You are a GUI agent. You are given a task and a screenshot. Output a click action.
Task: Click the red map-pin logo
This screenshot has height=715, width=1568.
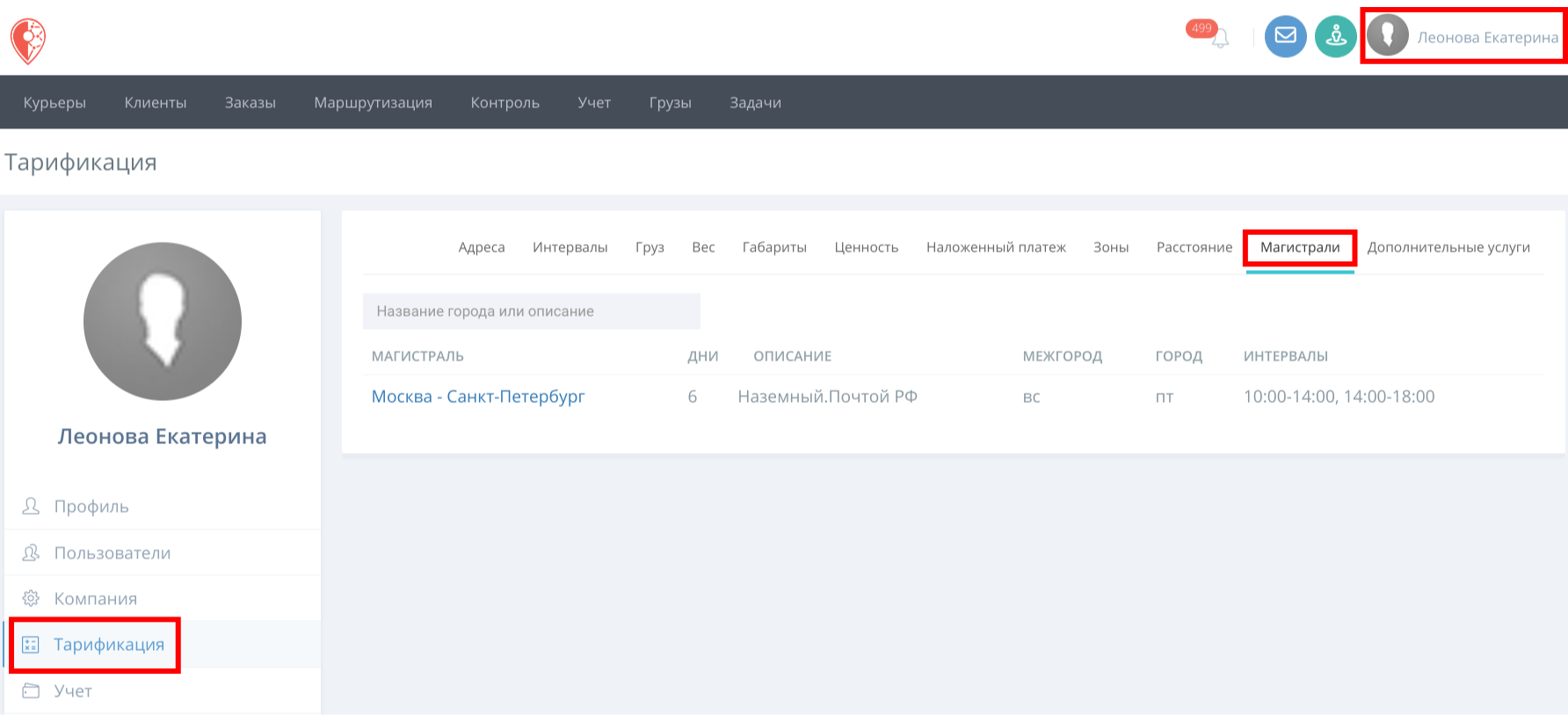point(28,40)
